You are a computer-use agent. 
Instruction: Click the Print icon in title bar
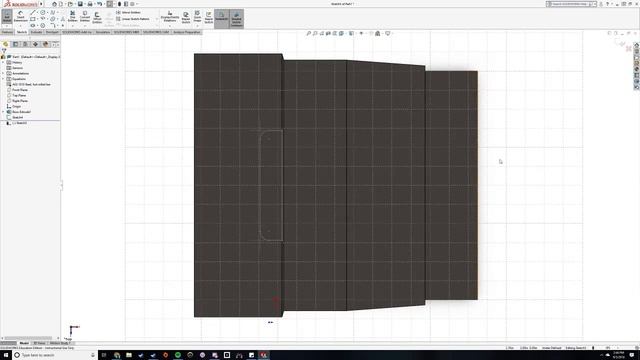point(90,4)
